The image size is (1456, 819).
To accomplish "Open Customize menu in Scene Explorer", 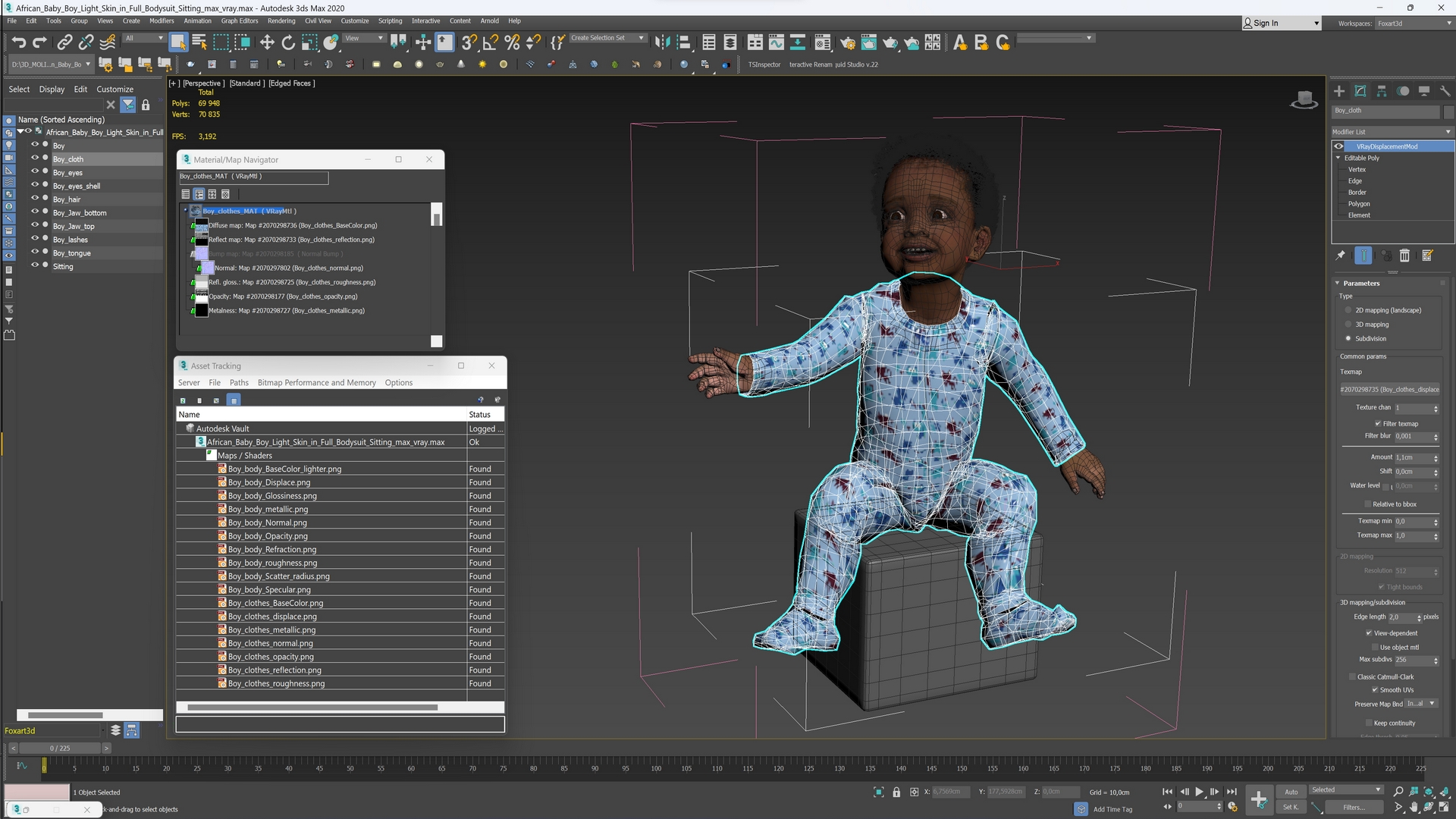I will point(115,89).
